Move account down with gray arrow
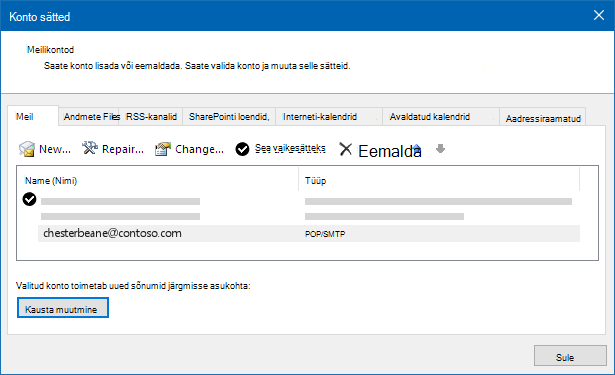This screenshot has width=615, height=375. point(440,149)
